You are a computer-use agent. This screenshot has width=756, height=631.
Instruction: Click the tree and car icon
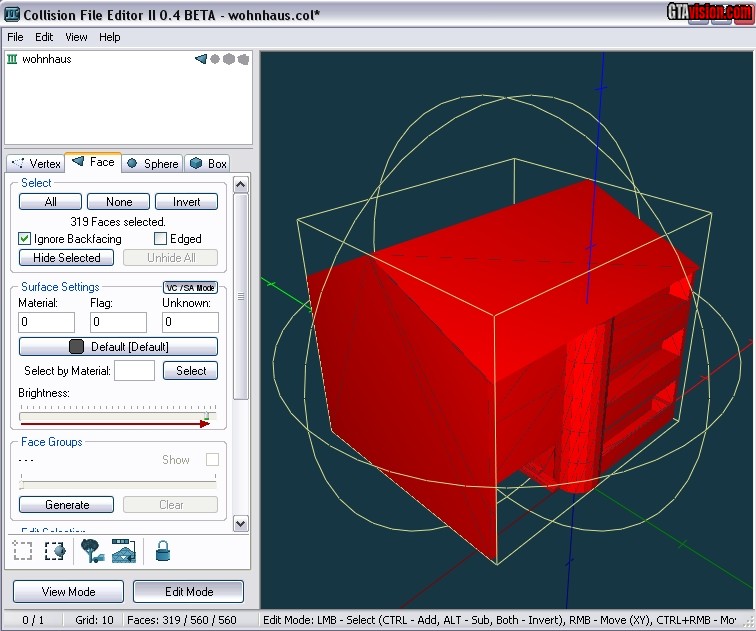[93, 550]
